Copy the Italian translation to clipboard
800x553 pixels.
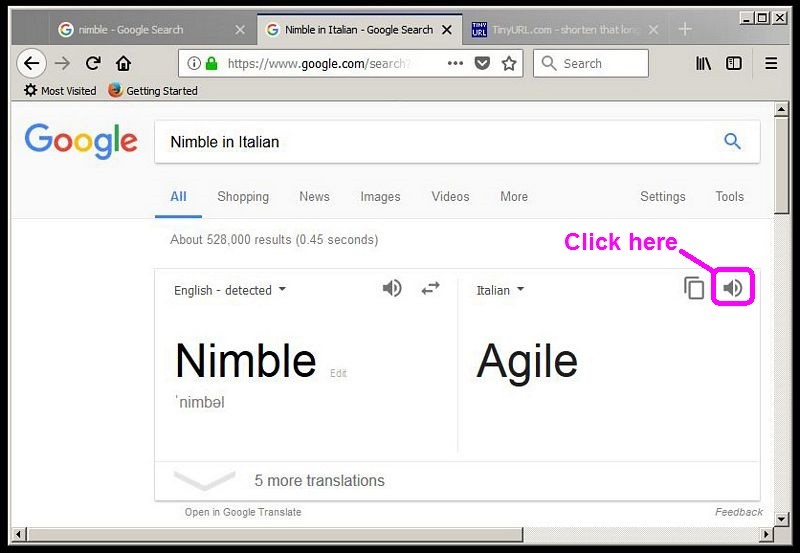[x=694, y=288]
